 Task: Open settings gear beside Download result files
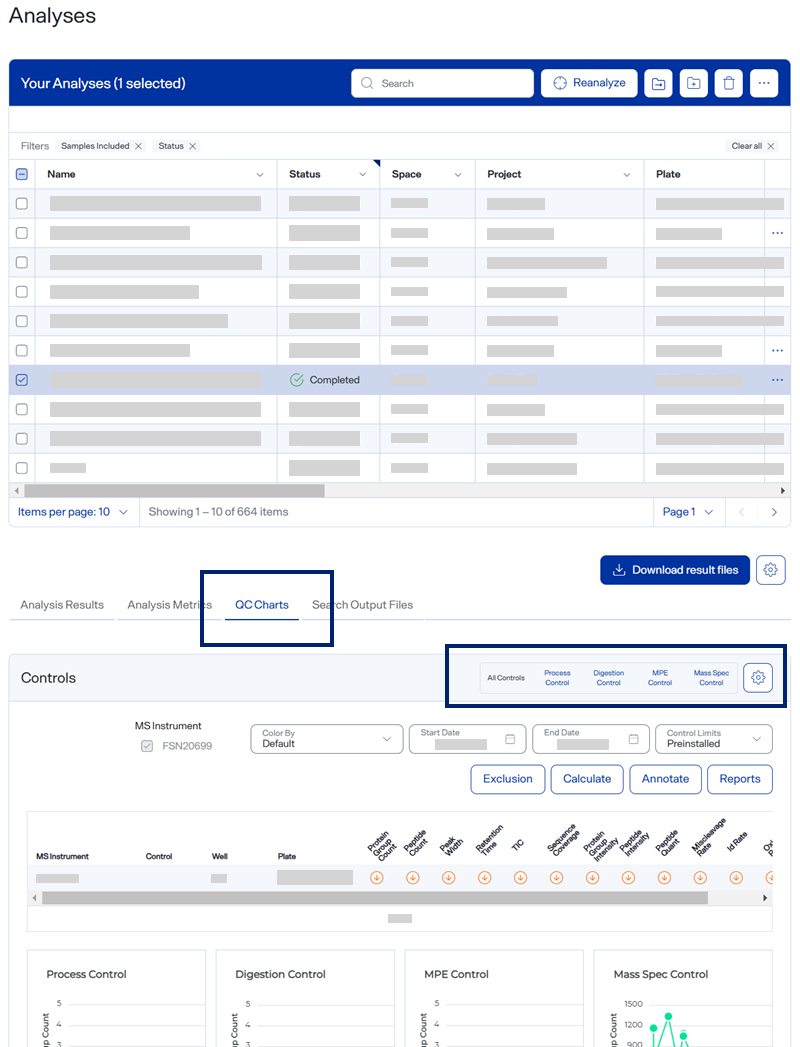(770, 570)
